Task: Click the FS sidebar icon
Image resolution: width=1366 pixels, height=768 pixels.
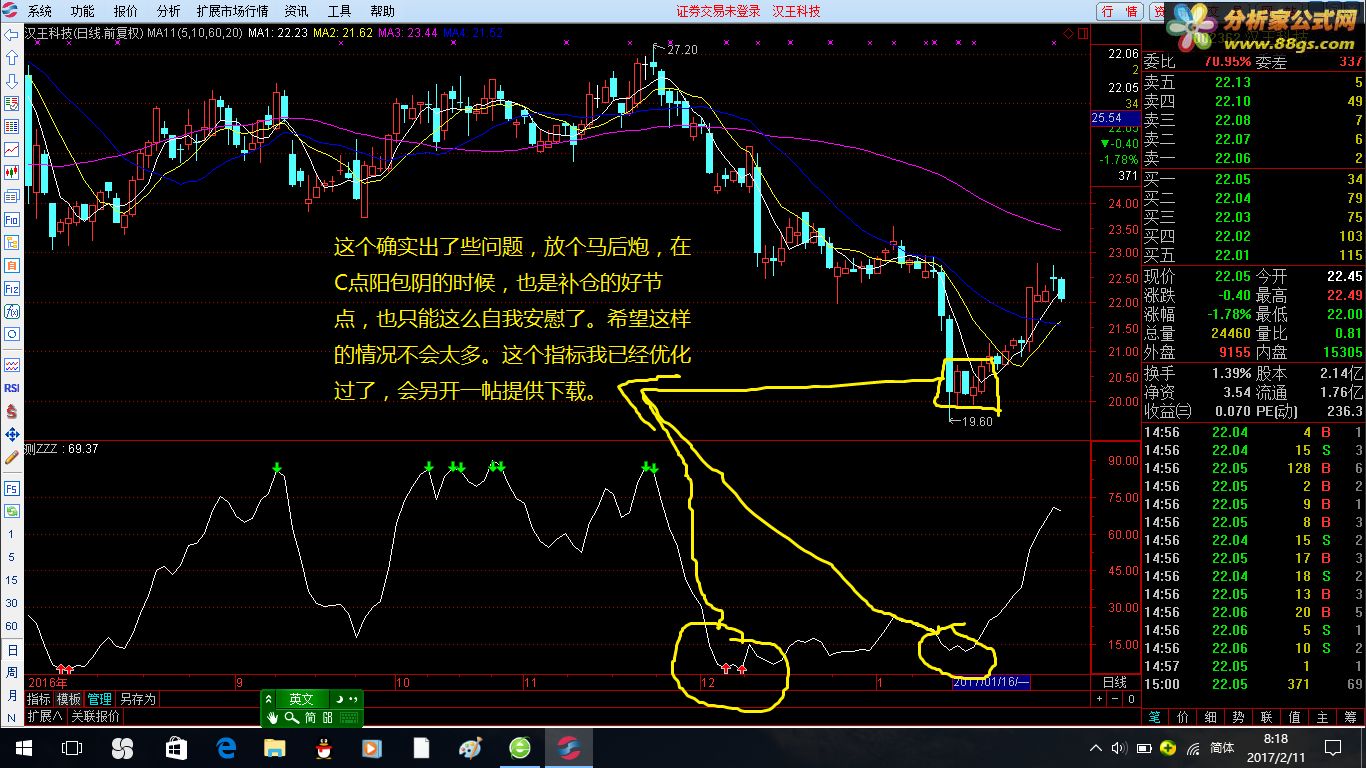Action: (12, 488)
